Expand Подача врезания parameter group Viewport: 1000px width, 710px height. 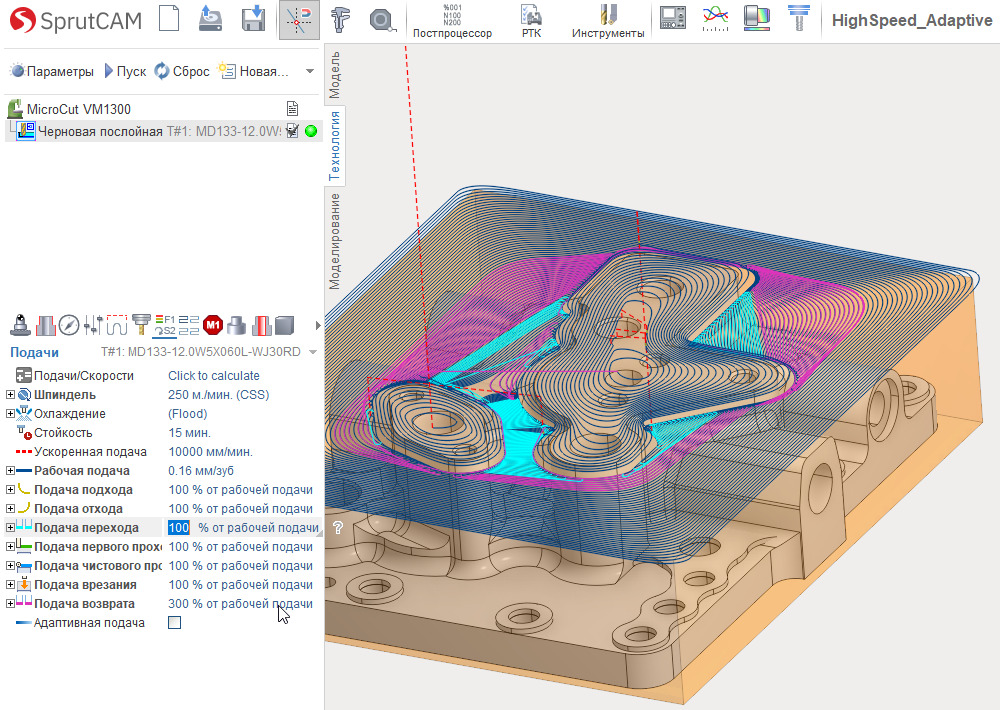tap(10, 584)
